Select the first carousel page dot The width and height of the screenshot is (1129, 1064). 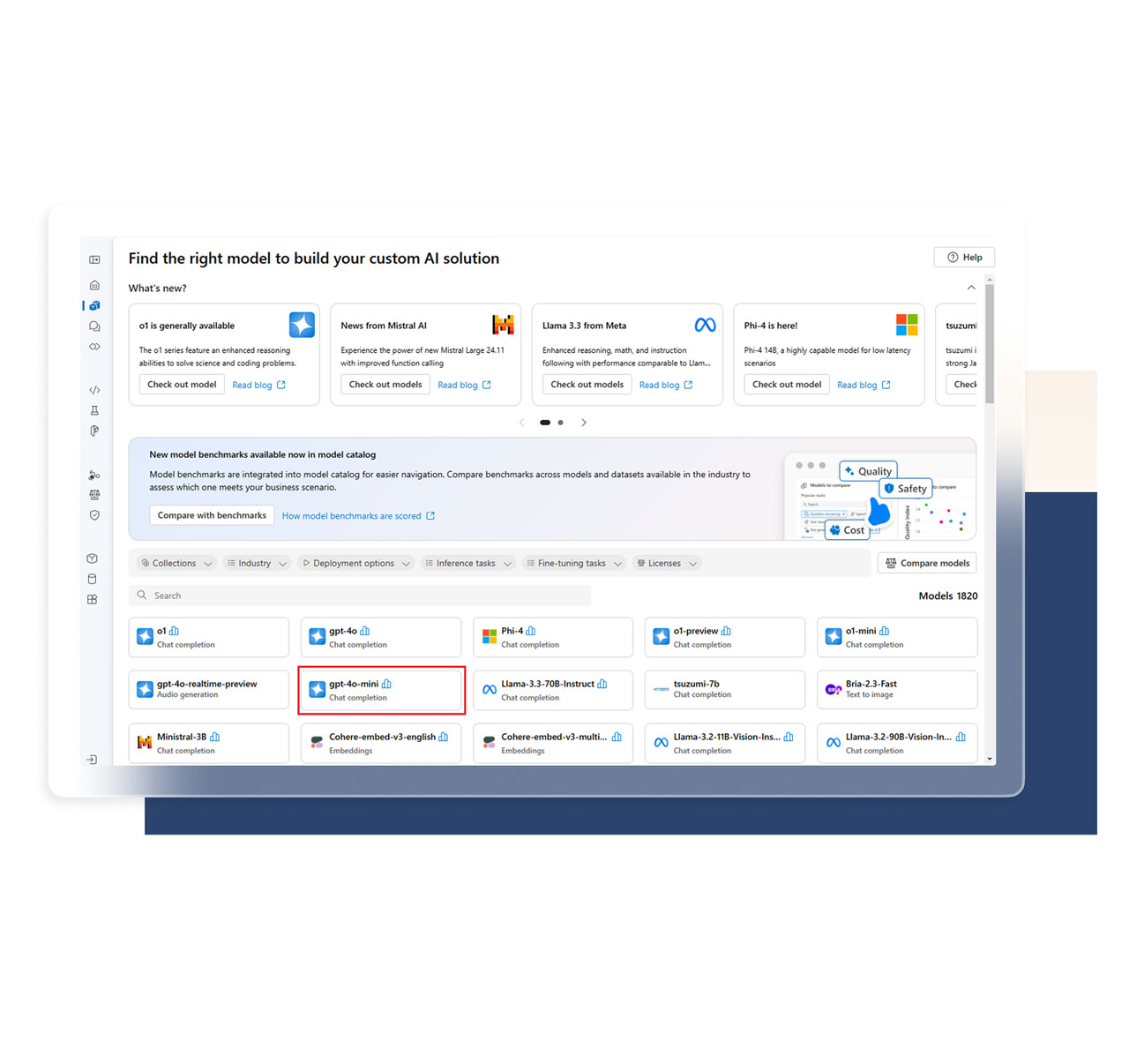(545, 423)
